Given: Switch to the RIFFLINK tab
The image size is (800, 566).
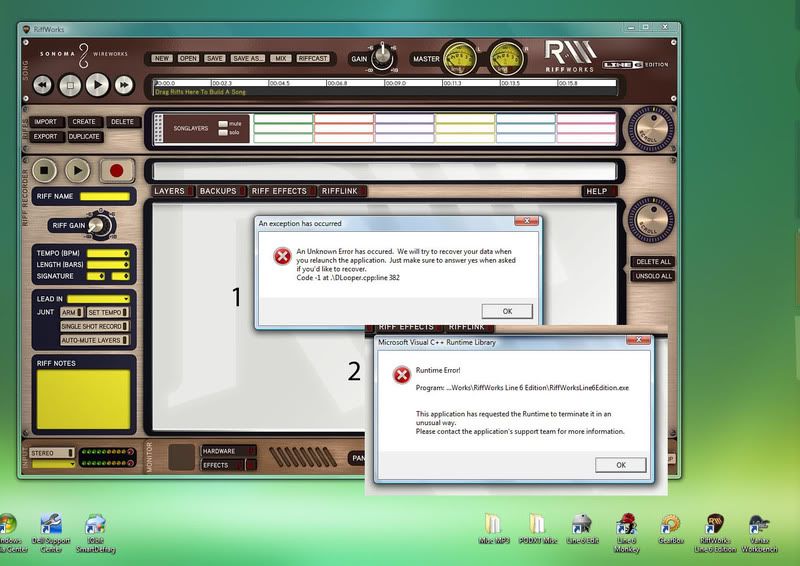Looking at the screenshot, I should point(343,191).
